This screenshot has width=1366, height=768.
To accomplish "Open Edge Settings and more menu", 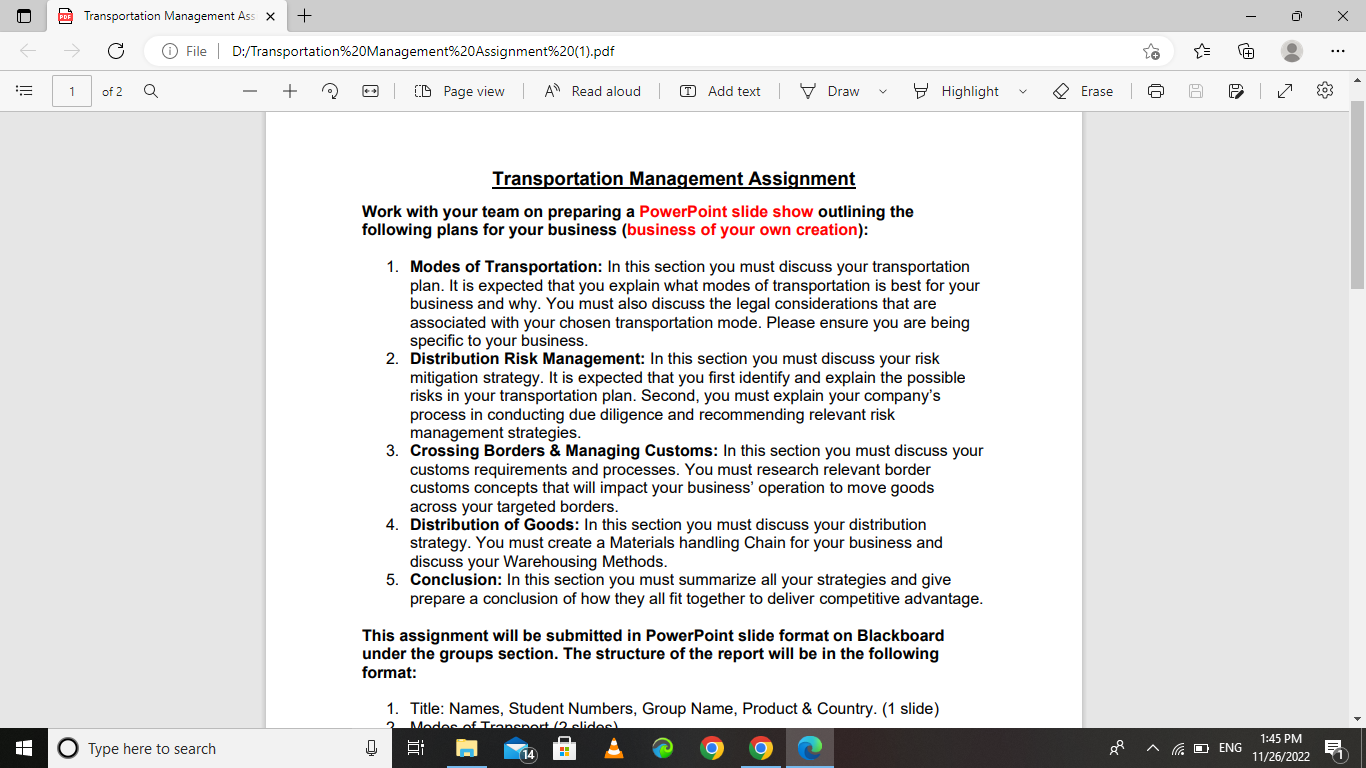I will [1338, 51].
